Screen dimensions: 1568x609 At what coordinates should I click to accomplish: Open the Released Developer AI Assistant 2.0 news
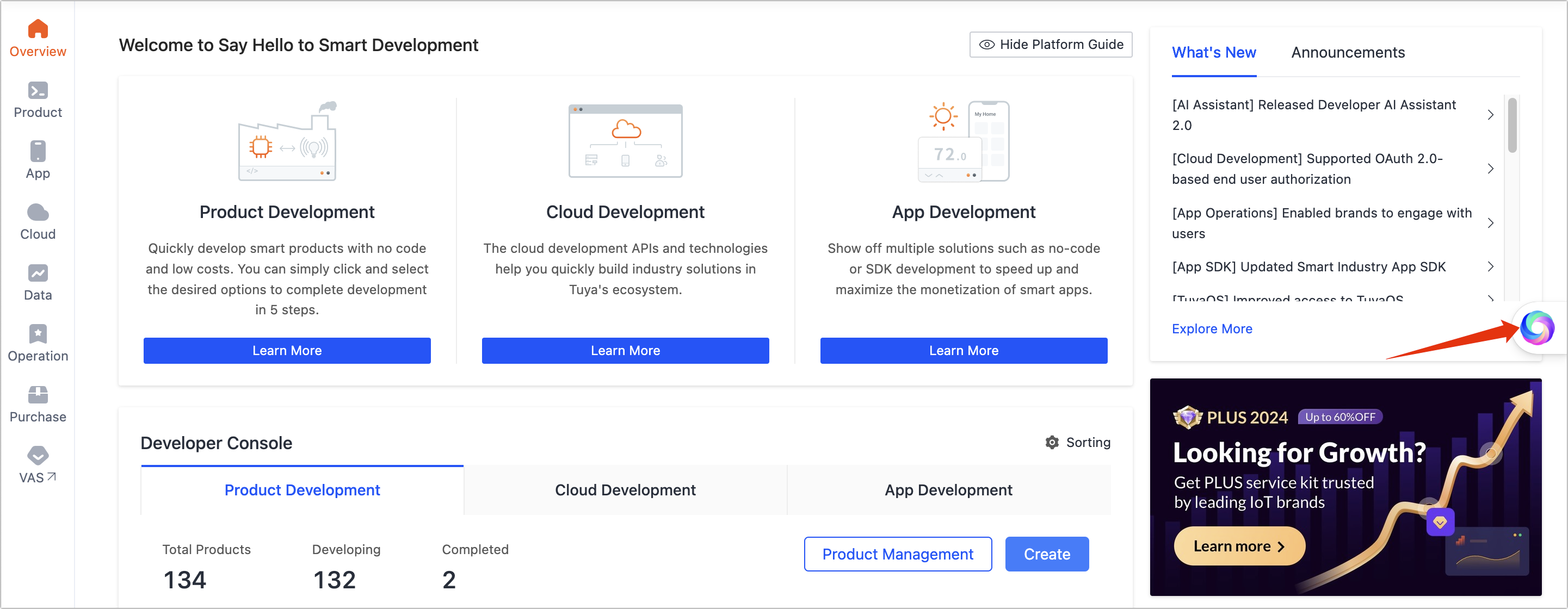click(1313, 115)
